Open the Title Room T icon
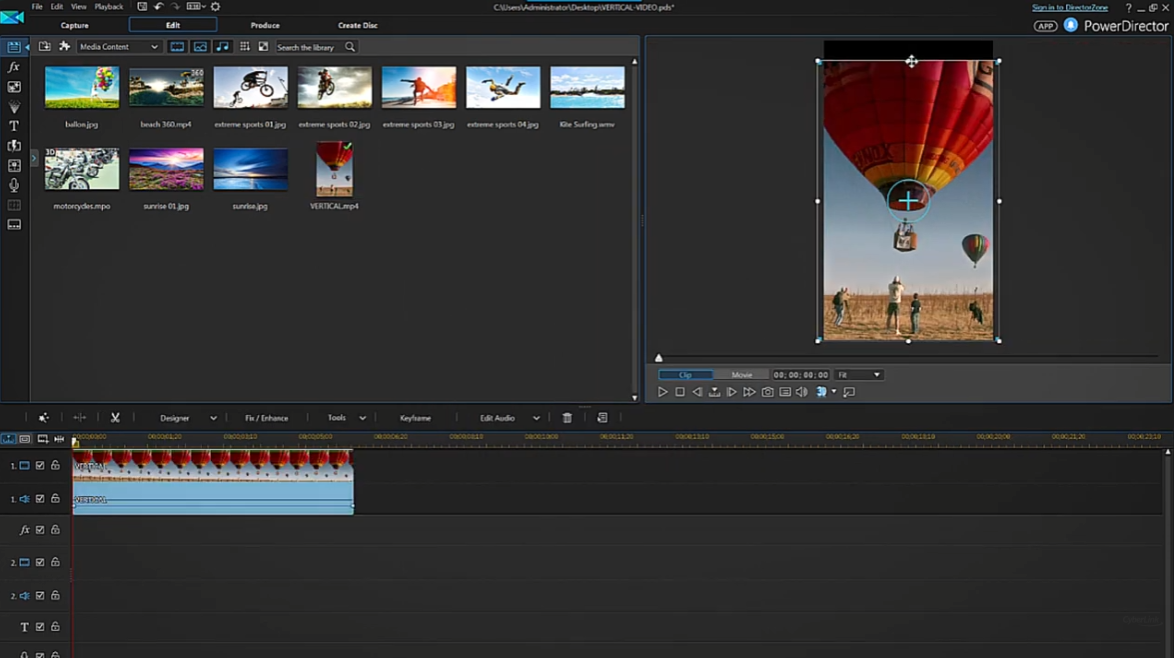The width and height of the screenshot is (1174, 658). [13, 126]
